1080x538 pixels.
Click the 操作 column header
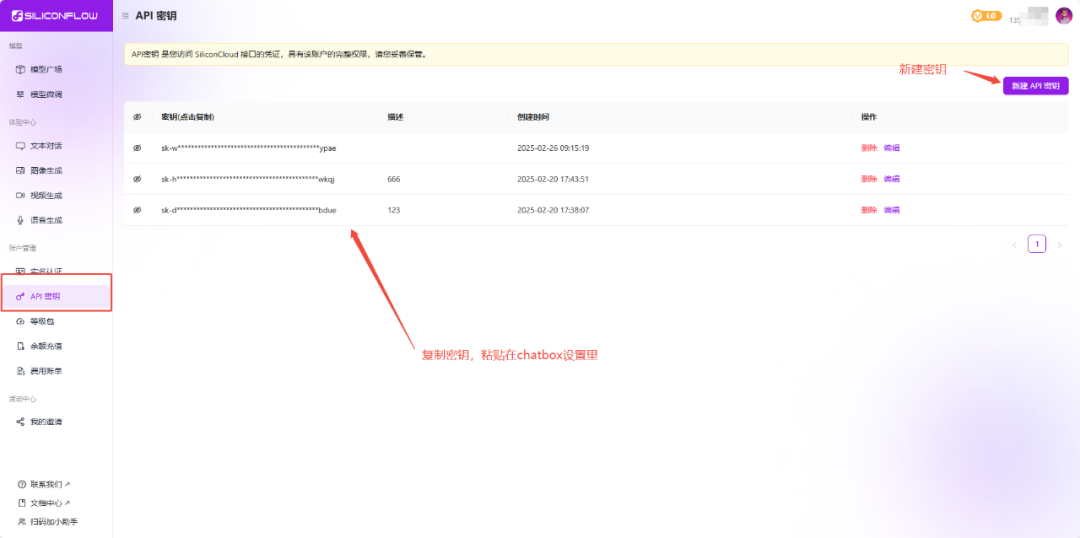pyautogui.click(x=869, y=117)
